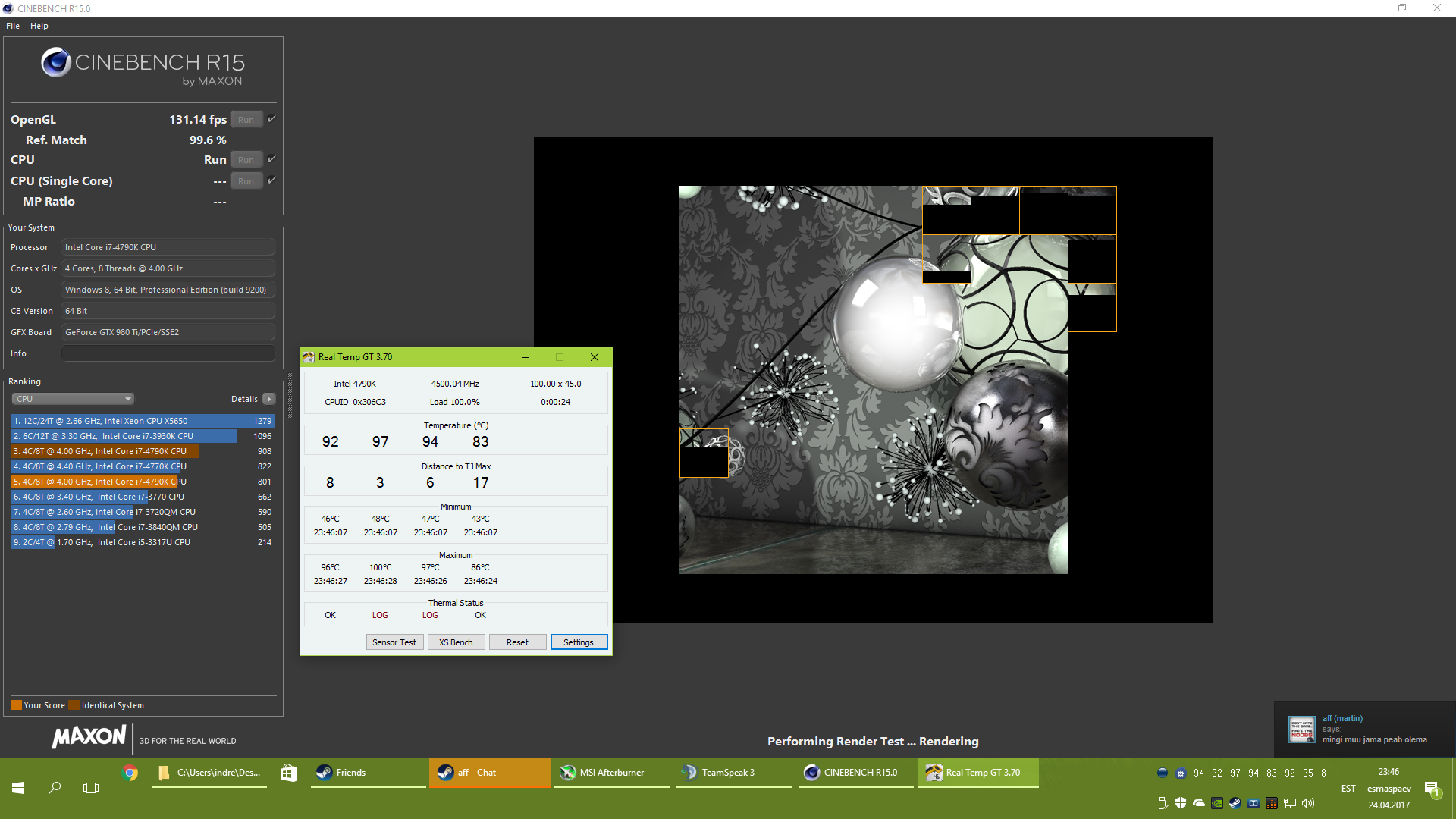The height and width of the screenshot is (819, 1456).
Task: Open the Windows Store taskbar icon
Action: pyautogui.click(x=288, y=773)
